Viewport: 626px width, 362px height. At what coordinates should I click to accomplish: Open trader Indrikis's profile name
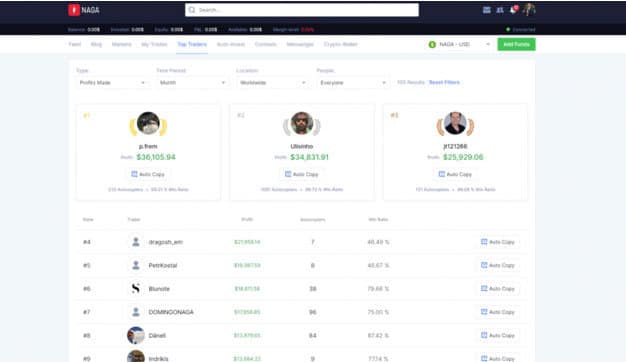pyautogui.click(x=158, y=359)
